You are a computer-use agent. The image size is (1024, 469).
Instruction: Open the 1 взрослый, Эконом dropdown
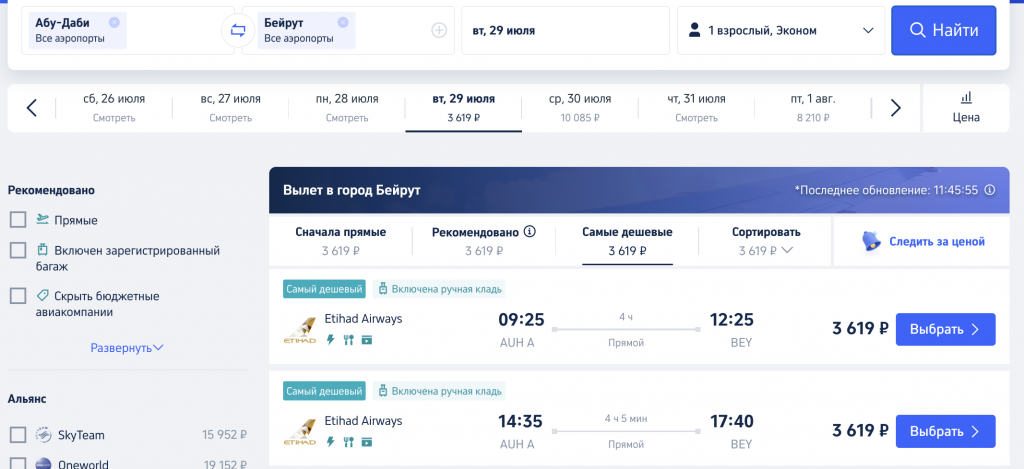(781, 30)
